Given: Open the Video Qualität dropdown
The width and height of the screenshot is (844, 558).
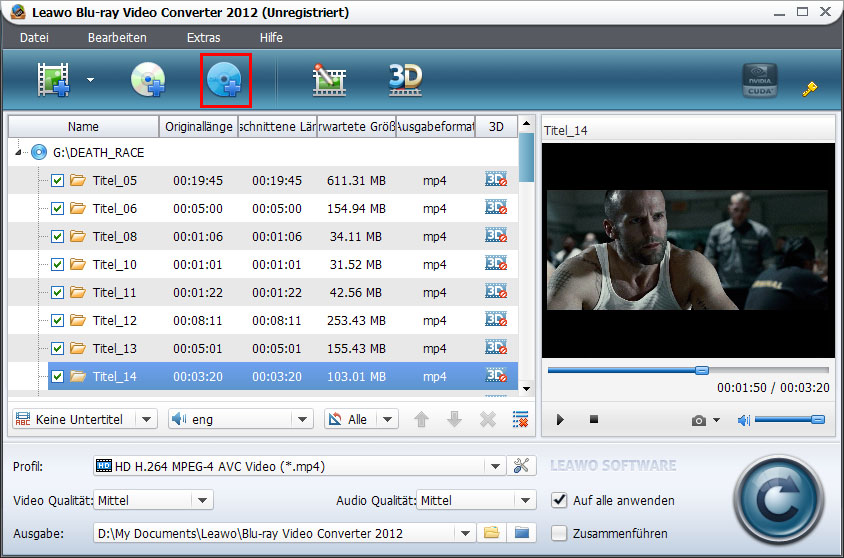Looking at the screenshot, I should (202, 500).
